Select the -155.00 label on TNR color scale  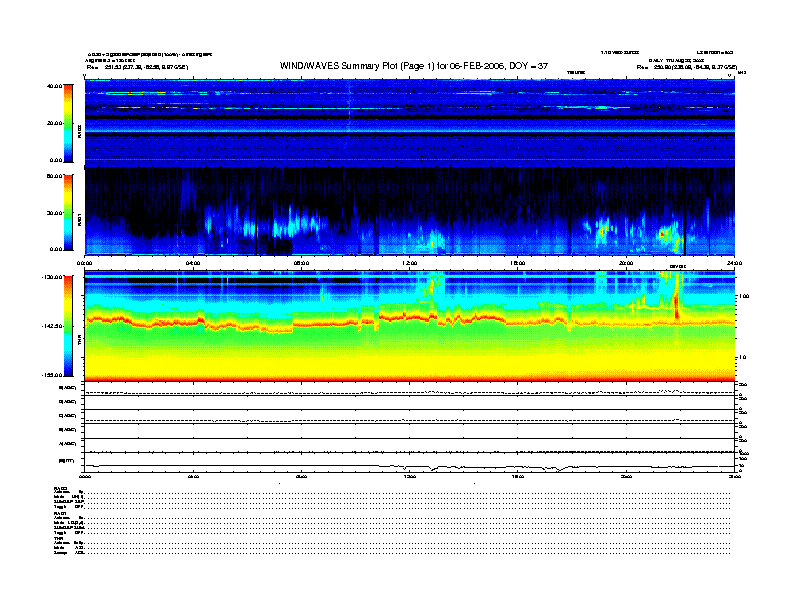(52, 375)
